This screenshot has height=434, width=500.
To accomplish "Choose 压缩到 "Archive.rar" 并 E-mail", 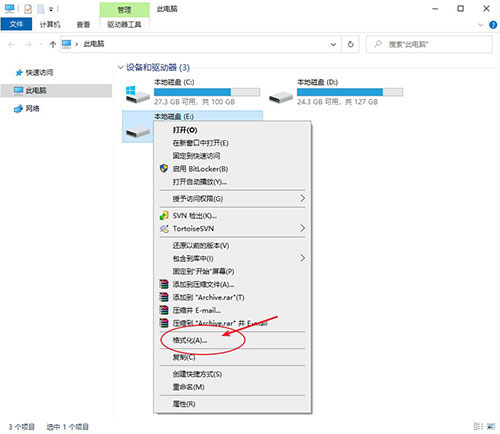I will pos(233,323).
